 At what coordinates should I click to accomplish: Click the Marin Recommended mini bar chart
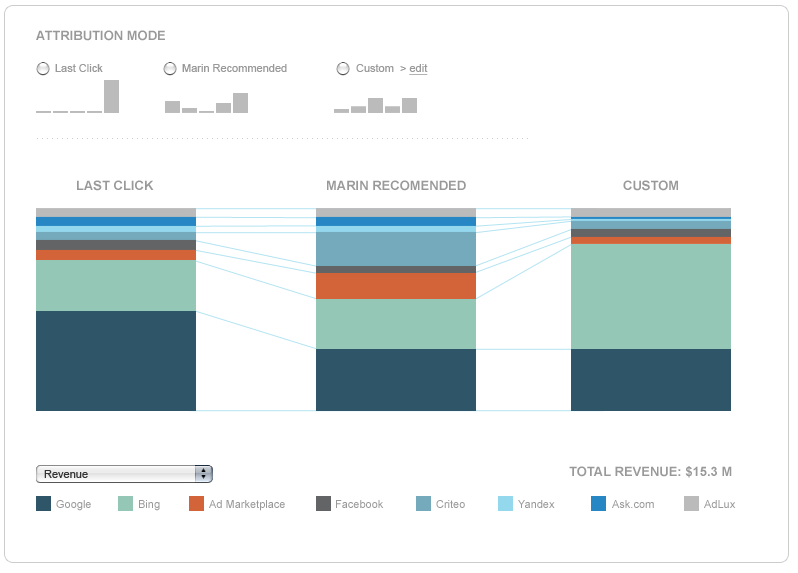click(x=206, y=103)
